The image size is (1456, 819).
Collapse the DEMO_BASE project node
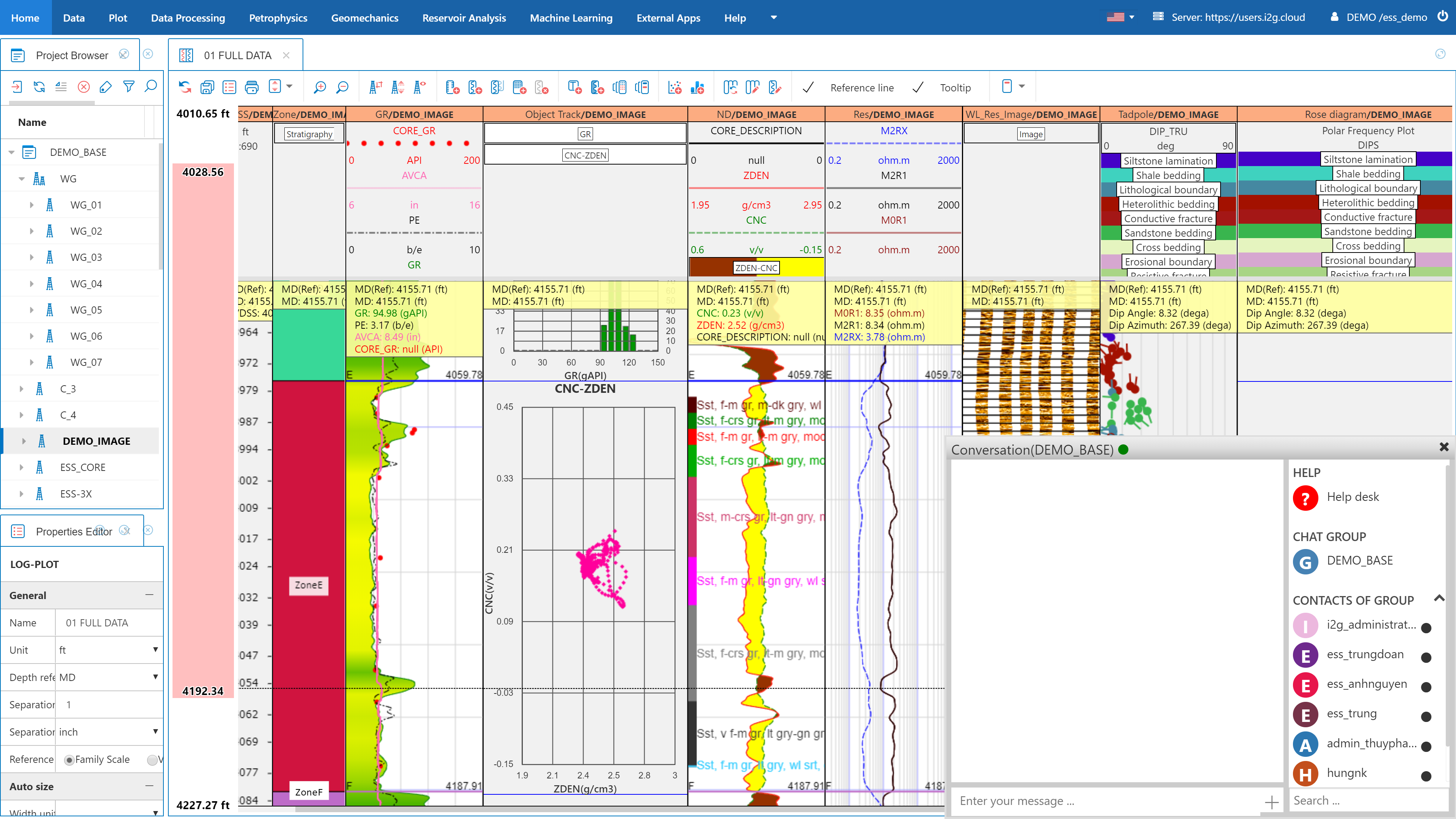tap(11, 152)
